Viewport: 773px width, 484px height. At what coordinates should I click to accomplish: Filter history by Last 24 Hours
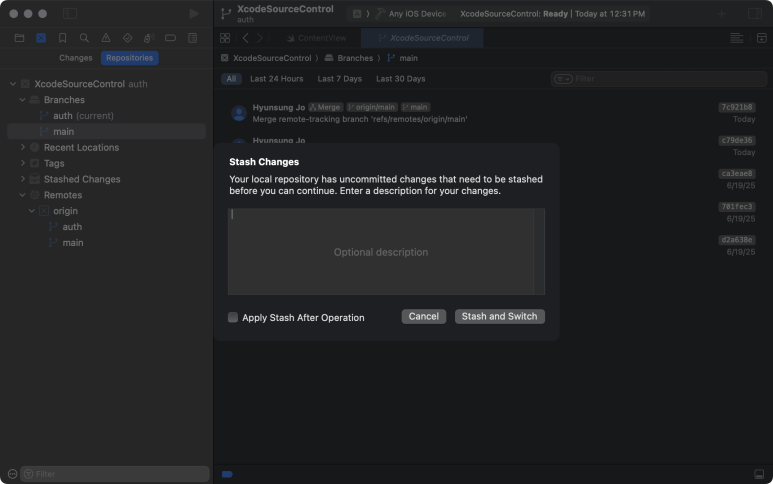(277, 79)
